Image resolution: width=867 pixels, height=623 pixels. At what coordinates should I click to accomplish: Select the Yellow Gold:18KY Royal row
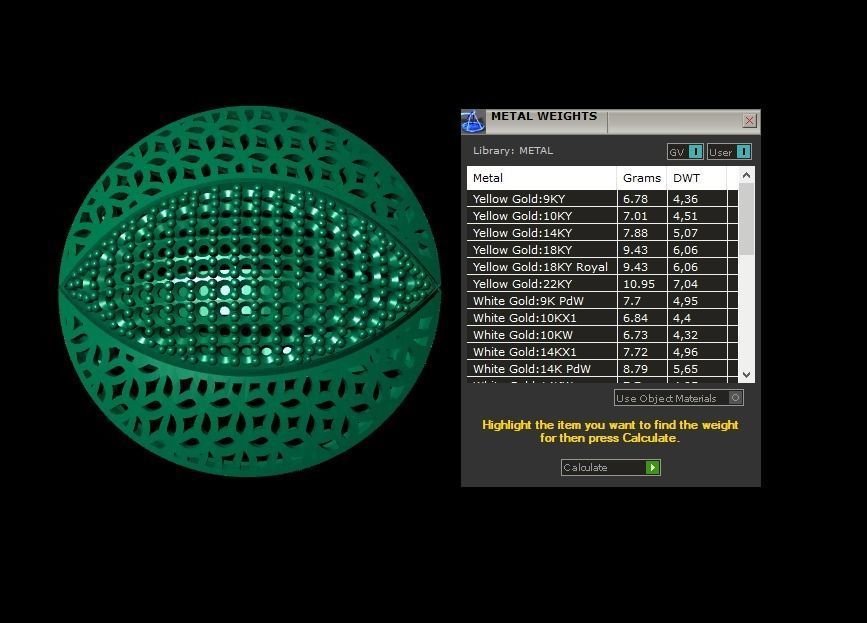pyautogui.click(x=602, y=267)
